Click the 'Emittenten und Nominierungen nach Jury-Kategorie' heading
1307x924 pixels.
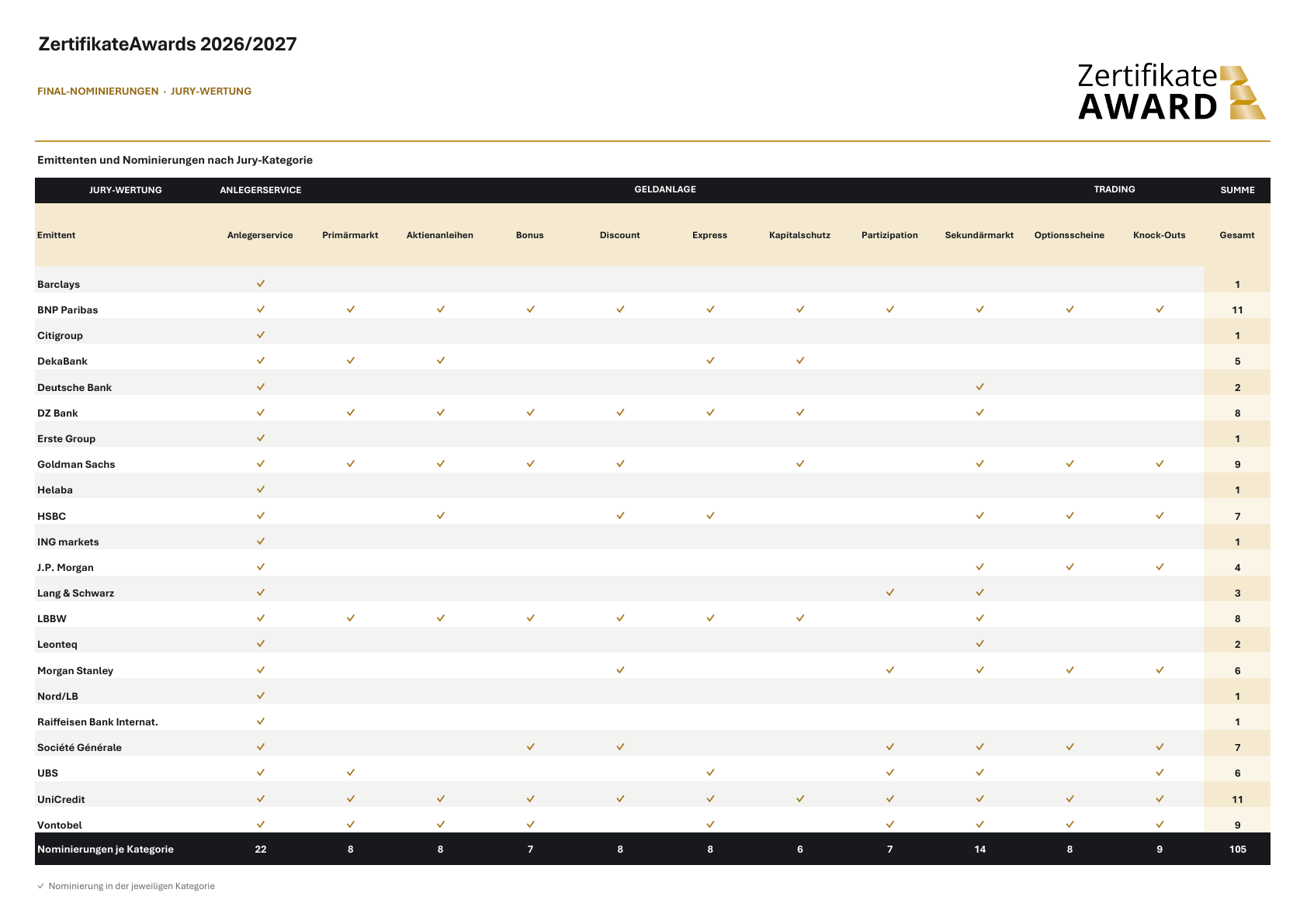tap(175, 161)
